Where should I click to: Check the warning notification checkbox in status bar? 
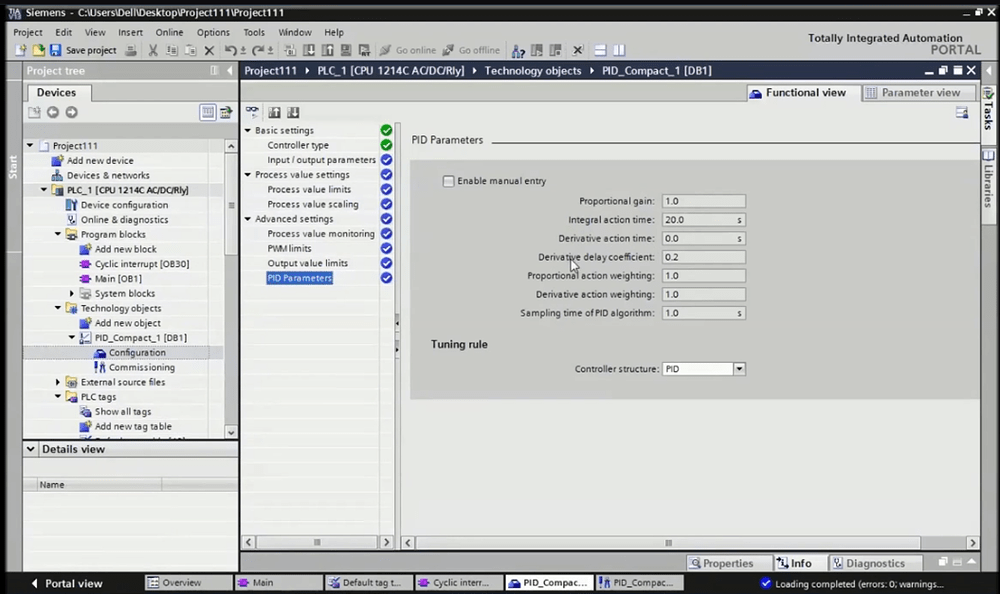pos(766,583)
